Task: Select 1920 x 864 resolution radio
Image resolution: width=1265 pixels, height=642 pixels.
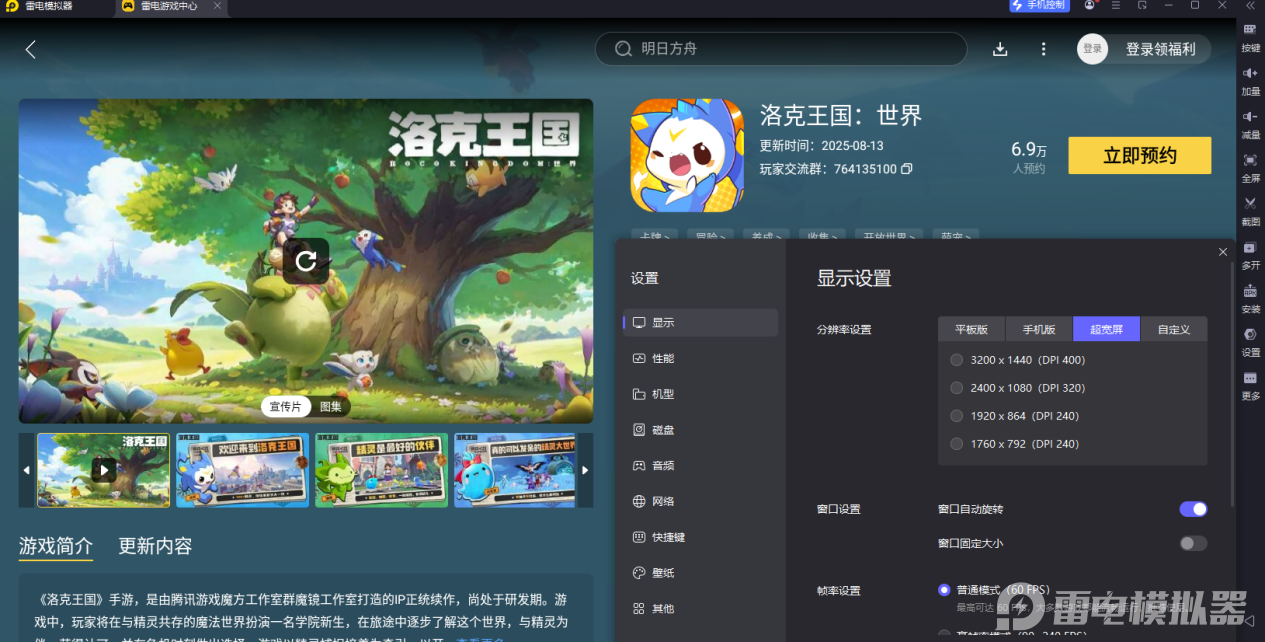Action: (957, 416)
